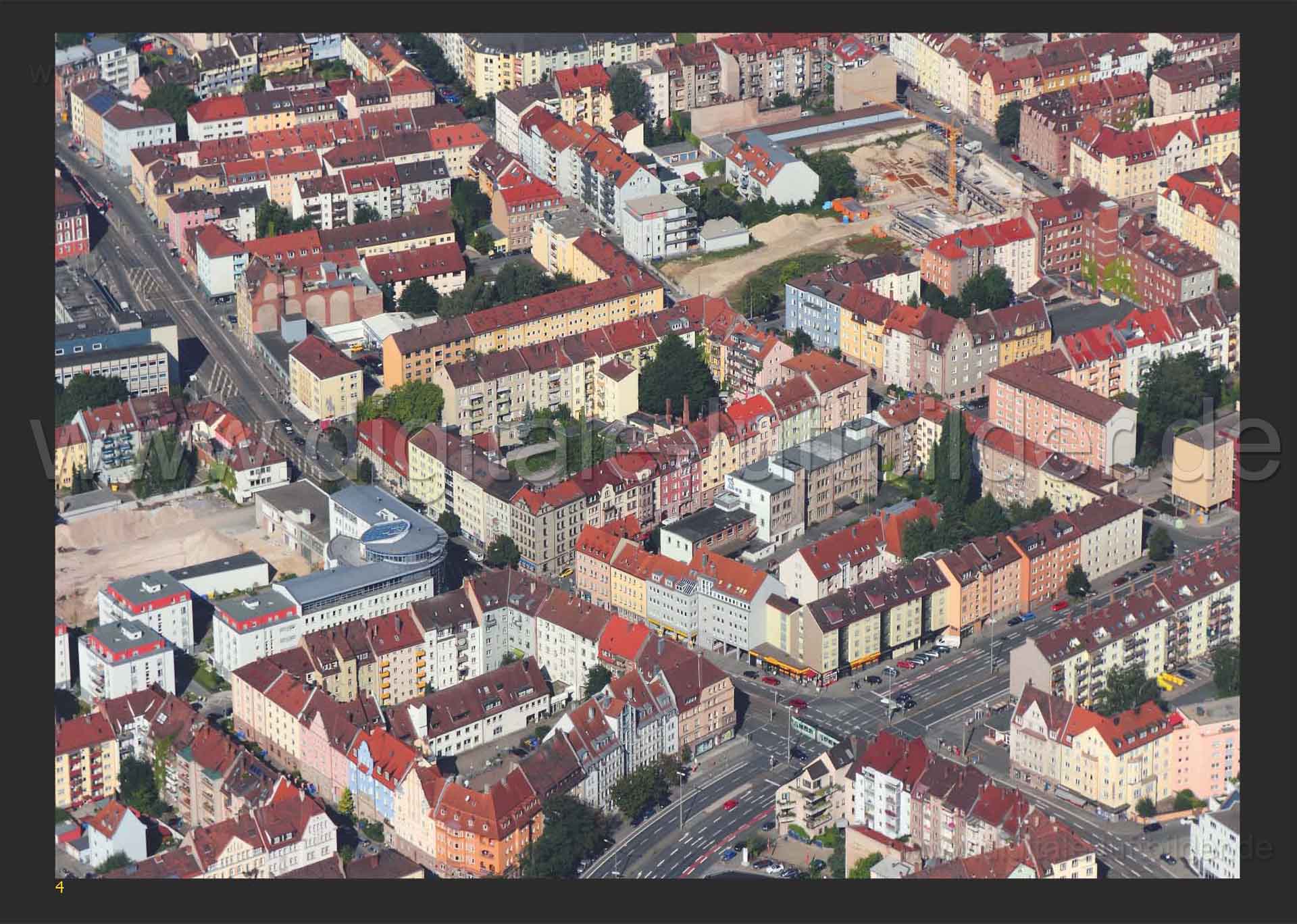The height and width of the screenshot is (924, 1297).
Task: Click the yellow page number 4
Action: pos(59,888)
